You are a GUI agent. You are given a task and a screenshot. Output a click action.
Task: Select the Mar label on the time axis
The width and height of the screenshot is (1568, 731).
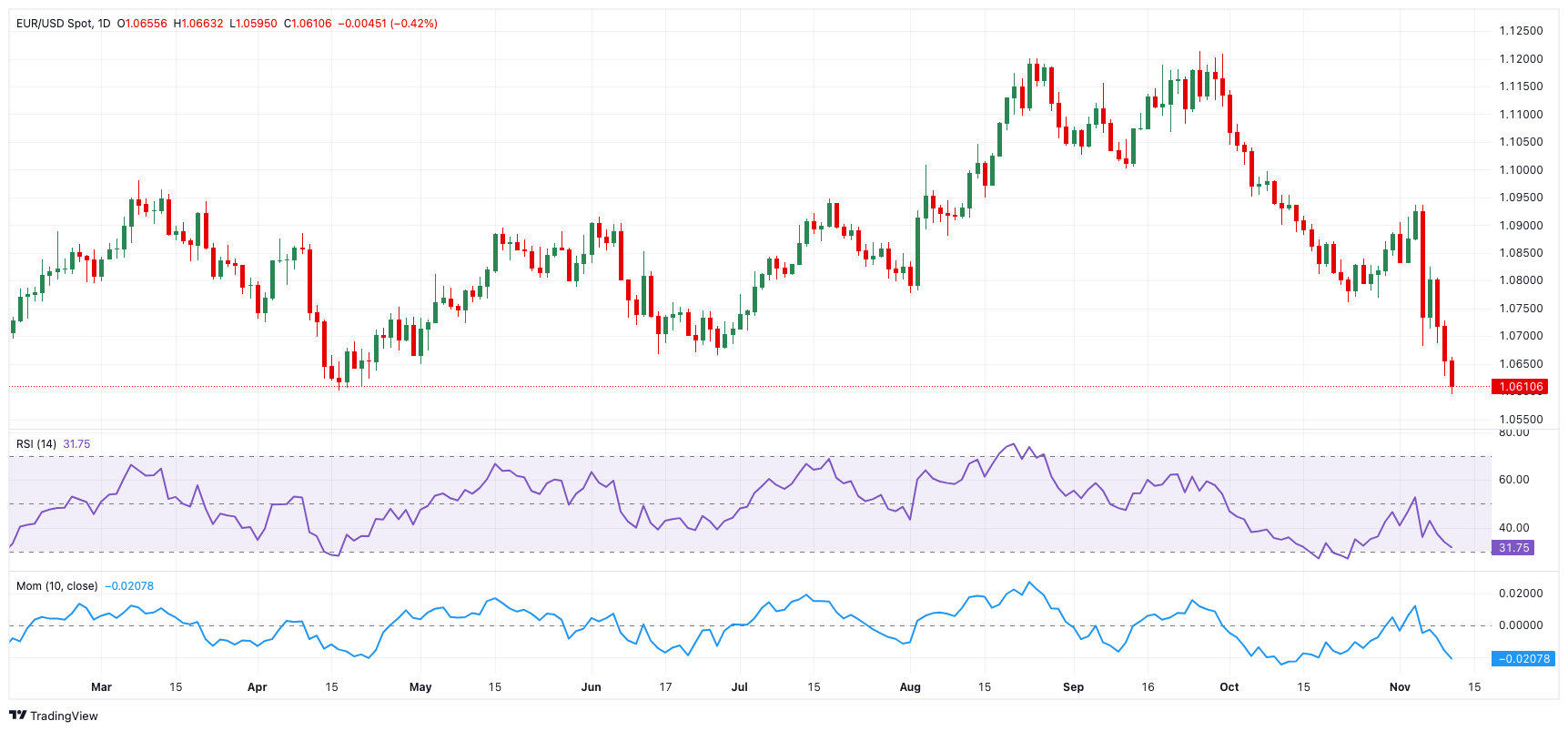(x=101, y=687)
